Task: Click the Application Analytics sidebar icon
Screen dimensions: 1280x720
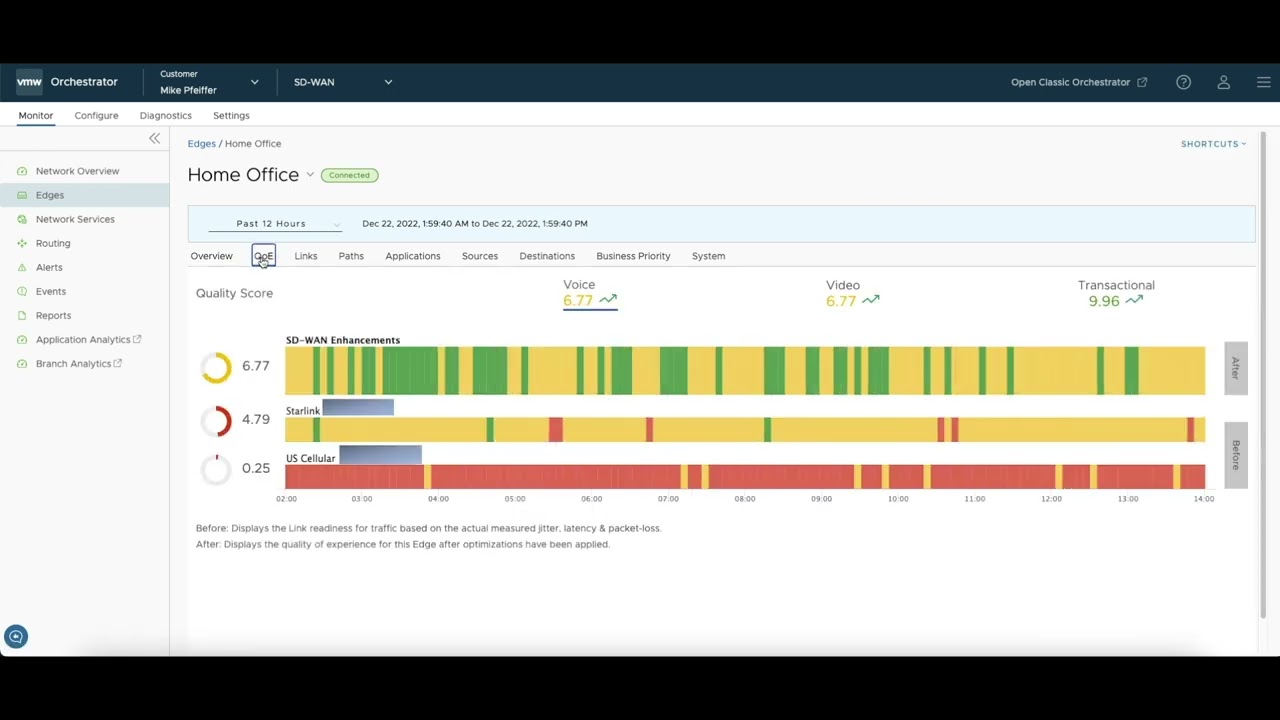Action: point(22,339)
